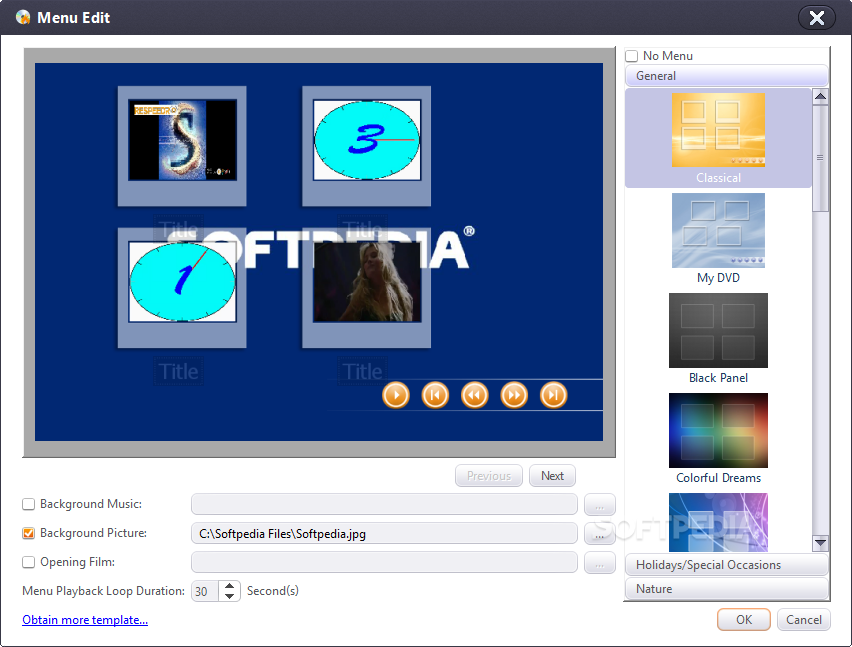
Task: Click the orange Play button in menu preview
Action: [396, 395]
